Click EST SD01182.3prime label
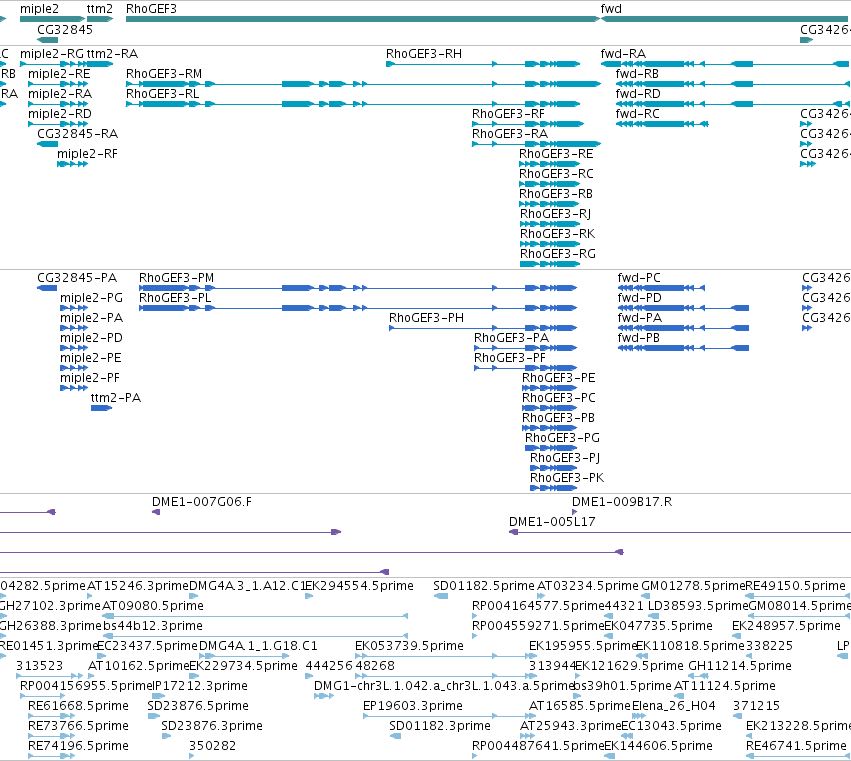 click(440, 726)
